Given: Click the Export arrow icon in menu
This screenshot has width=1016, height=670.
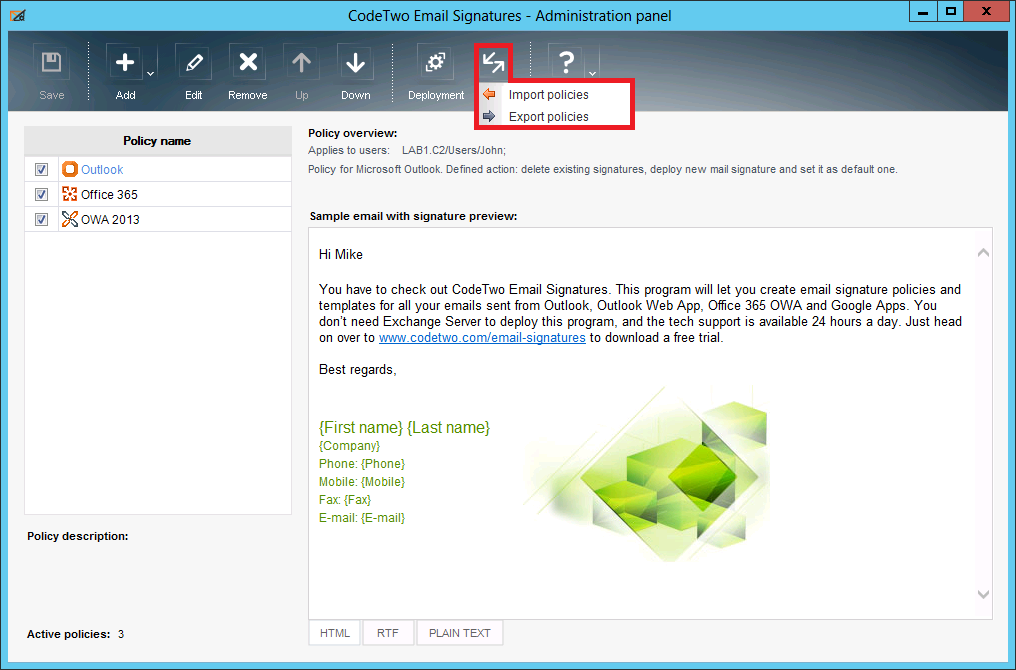Looking at the screenshot, I should point(489,116).
